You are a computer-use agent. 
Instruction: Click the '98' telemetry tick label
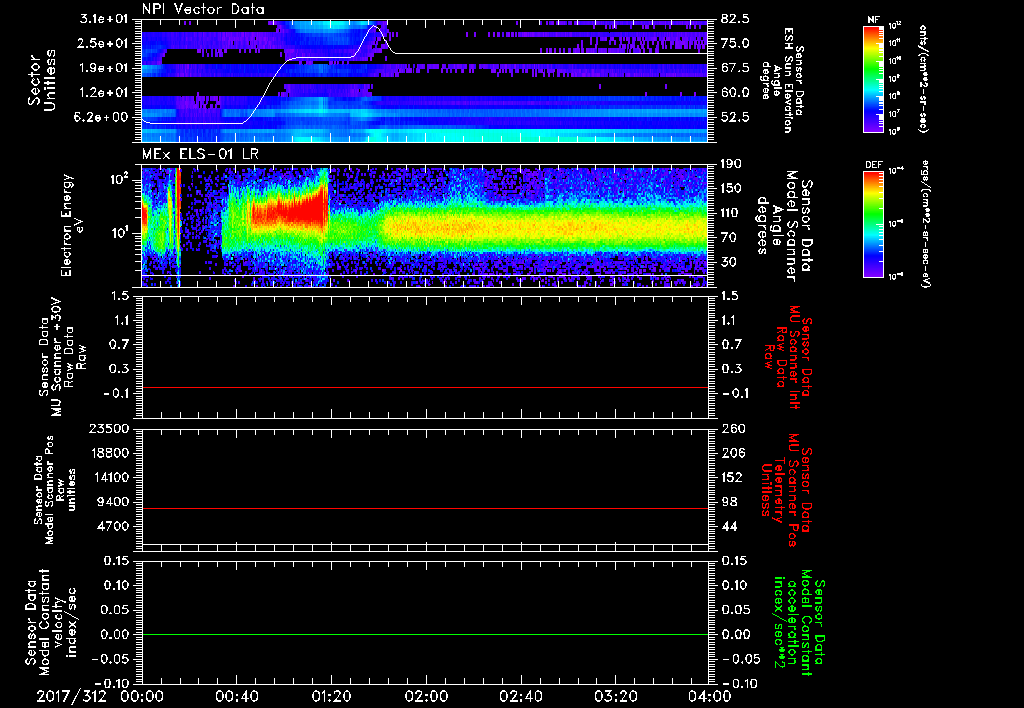coord(729,502)
